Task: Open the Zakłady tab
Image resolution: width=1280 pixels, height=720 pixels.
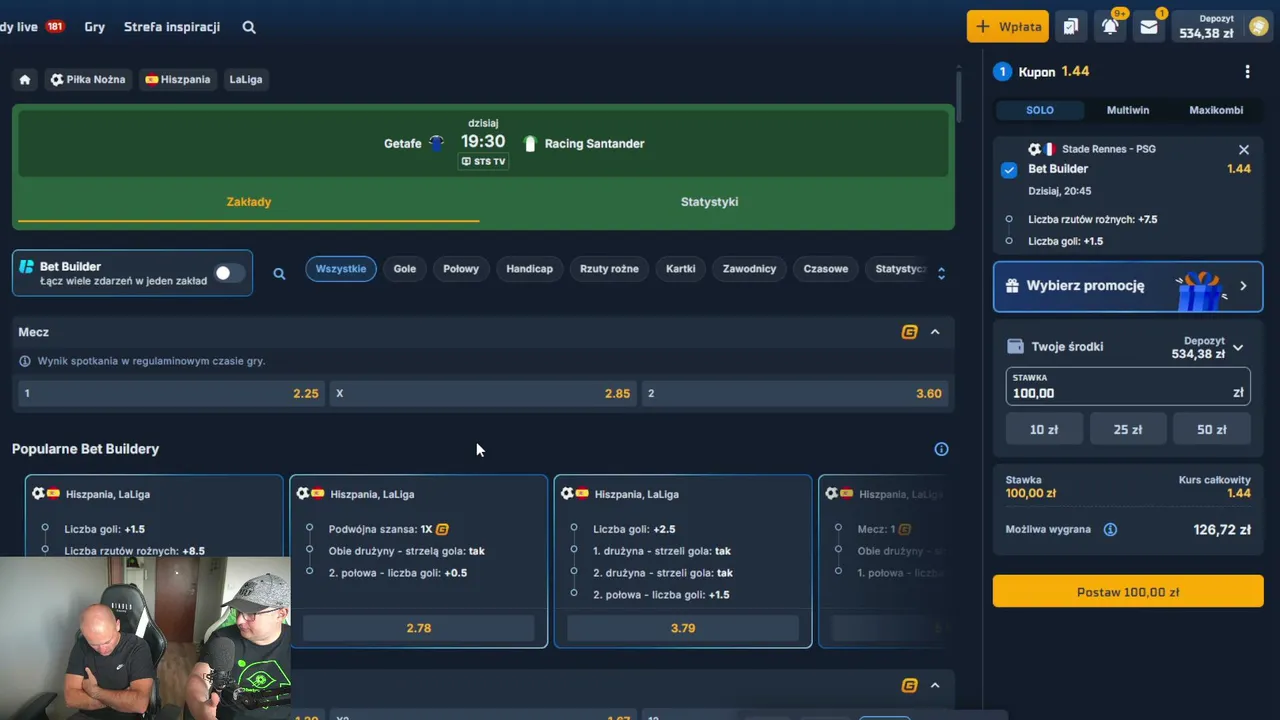Action: click(x=249, y=202)
